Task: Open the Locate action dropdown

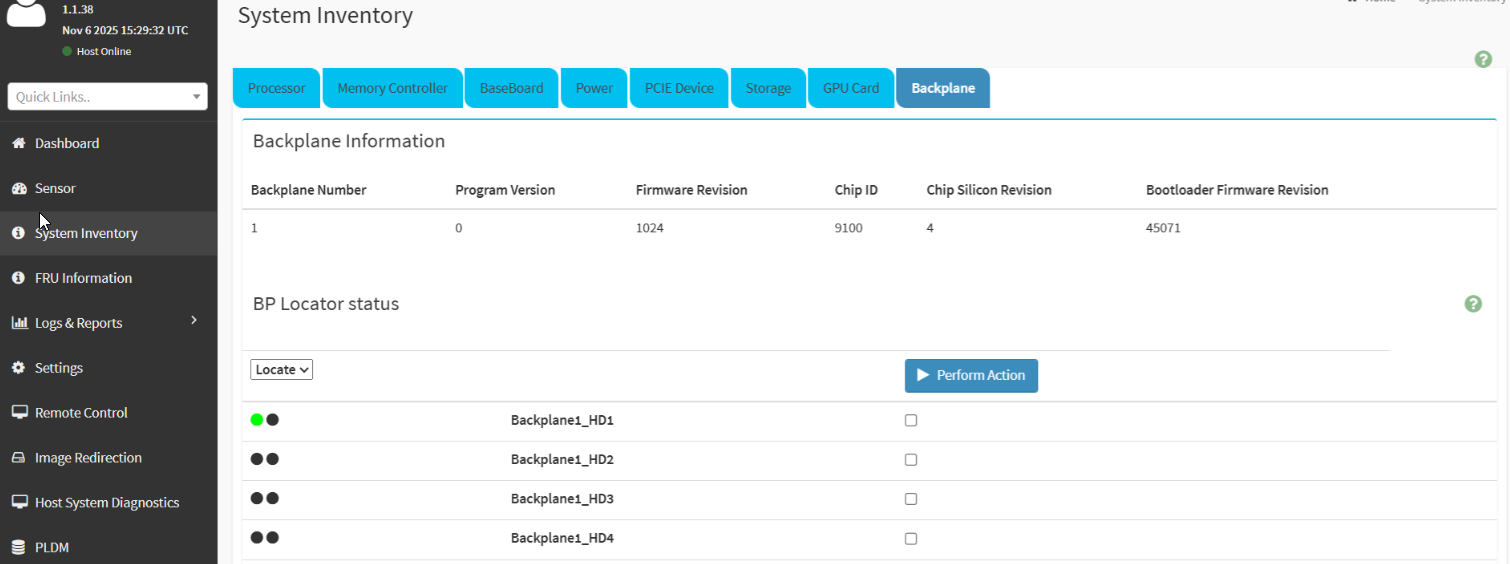Action: (x=282, y=370)
